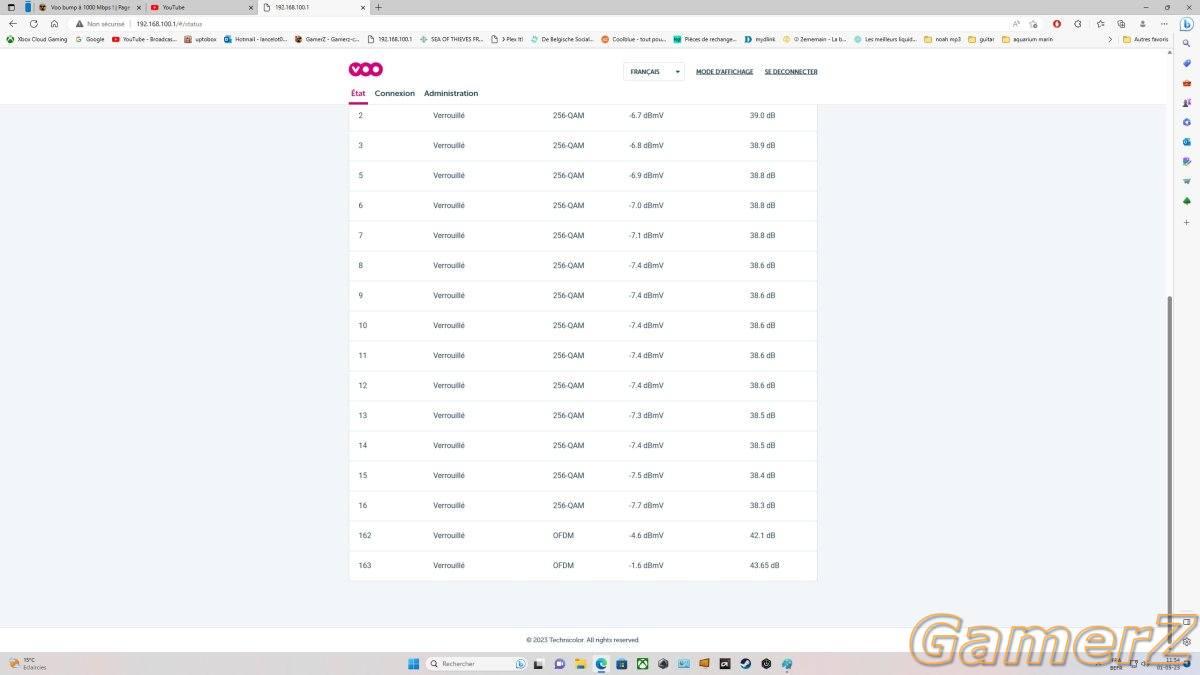Open the browser profile icon
Image resolution: width=1200 pixels, height=675 pixels.
tap(1142, 23)
